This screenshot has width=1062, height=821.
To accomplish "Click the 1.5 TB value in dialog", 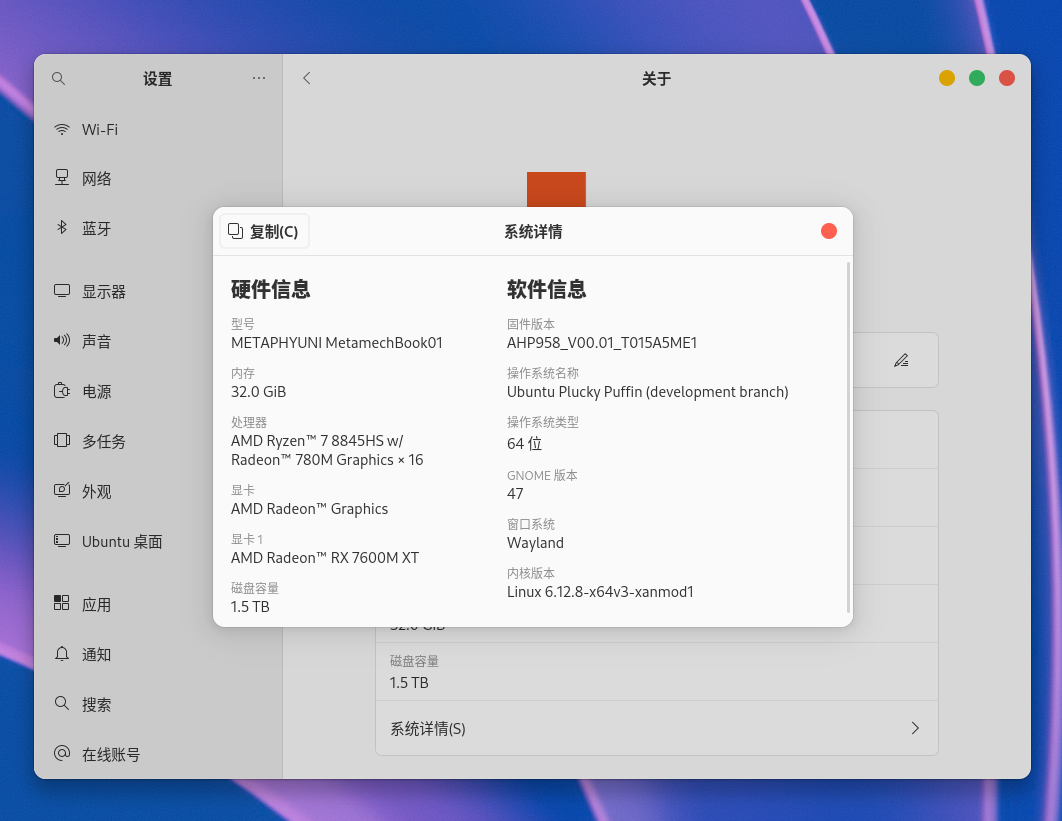I will [250, 606].
